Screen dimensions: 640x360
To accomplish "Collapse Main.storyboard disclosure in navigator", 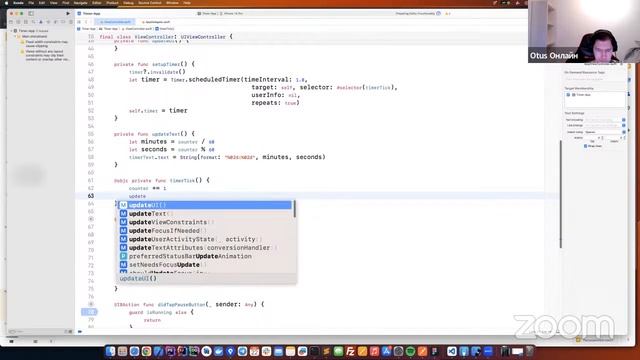I will [x=15, y=36].
